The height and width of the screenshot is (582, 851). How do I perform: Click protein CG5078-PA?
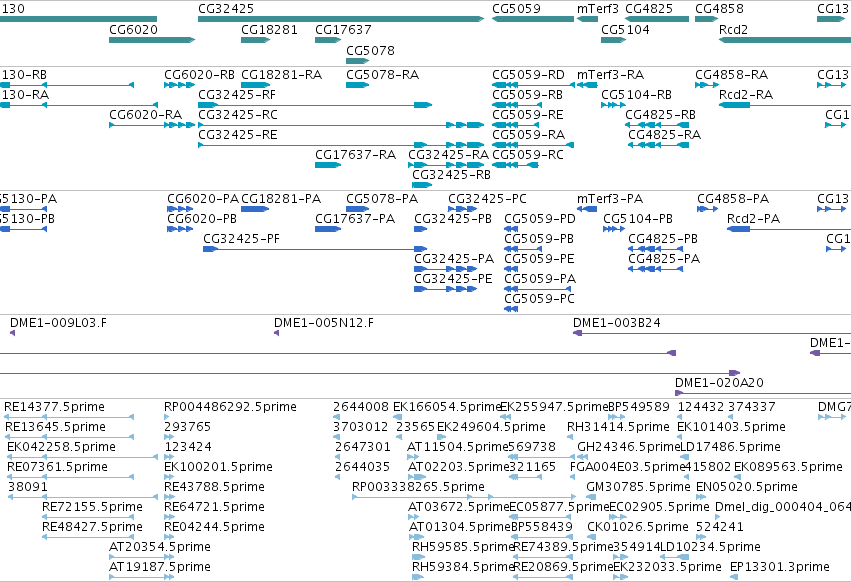(382, 199)
